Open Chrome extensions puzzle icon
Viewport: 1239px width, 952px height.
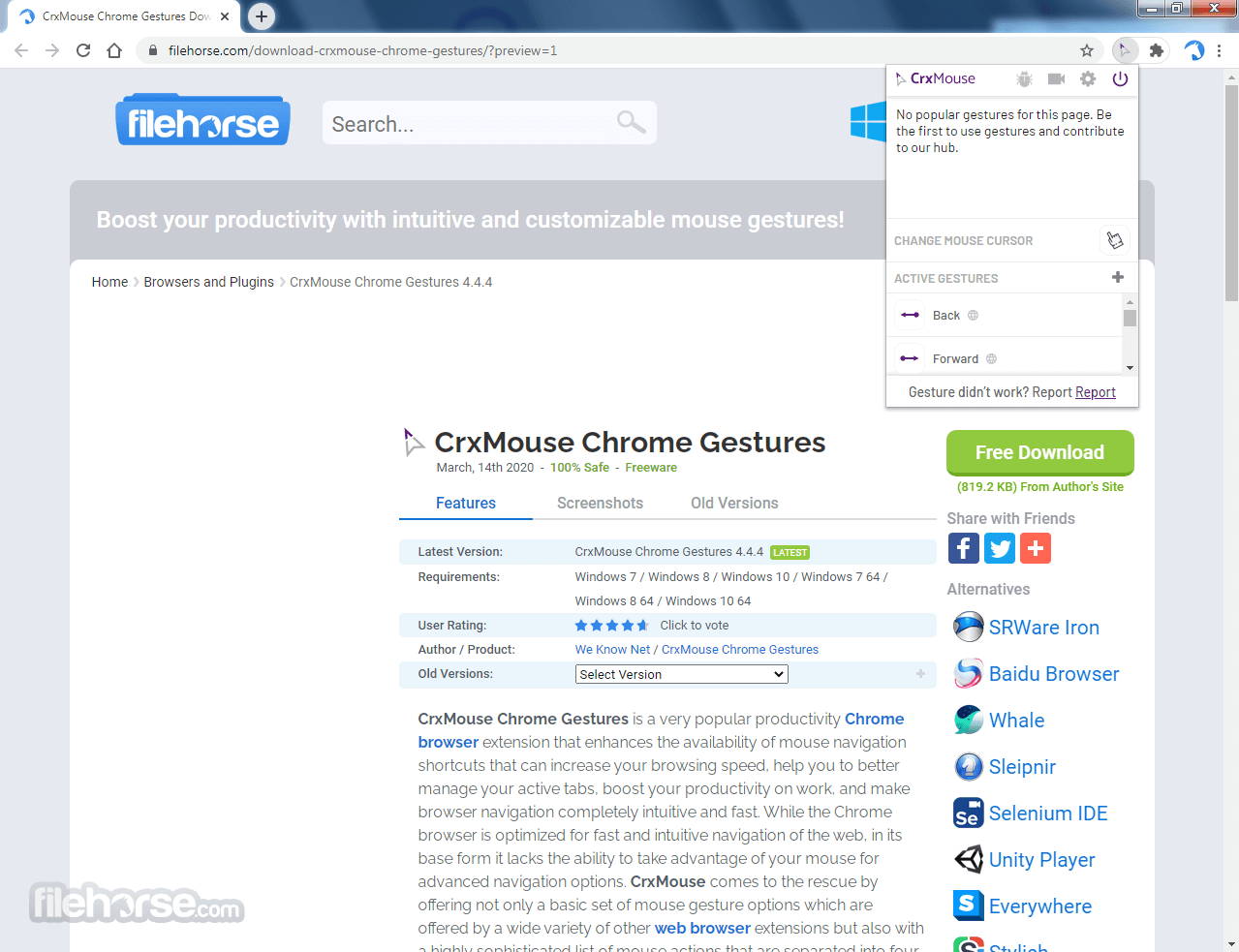pyautogui.click(x=1157, y=50)
